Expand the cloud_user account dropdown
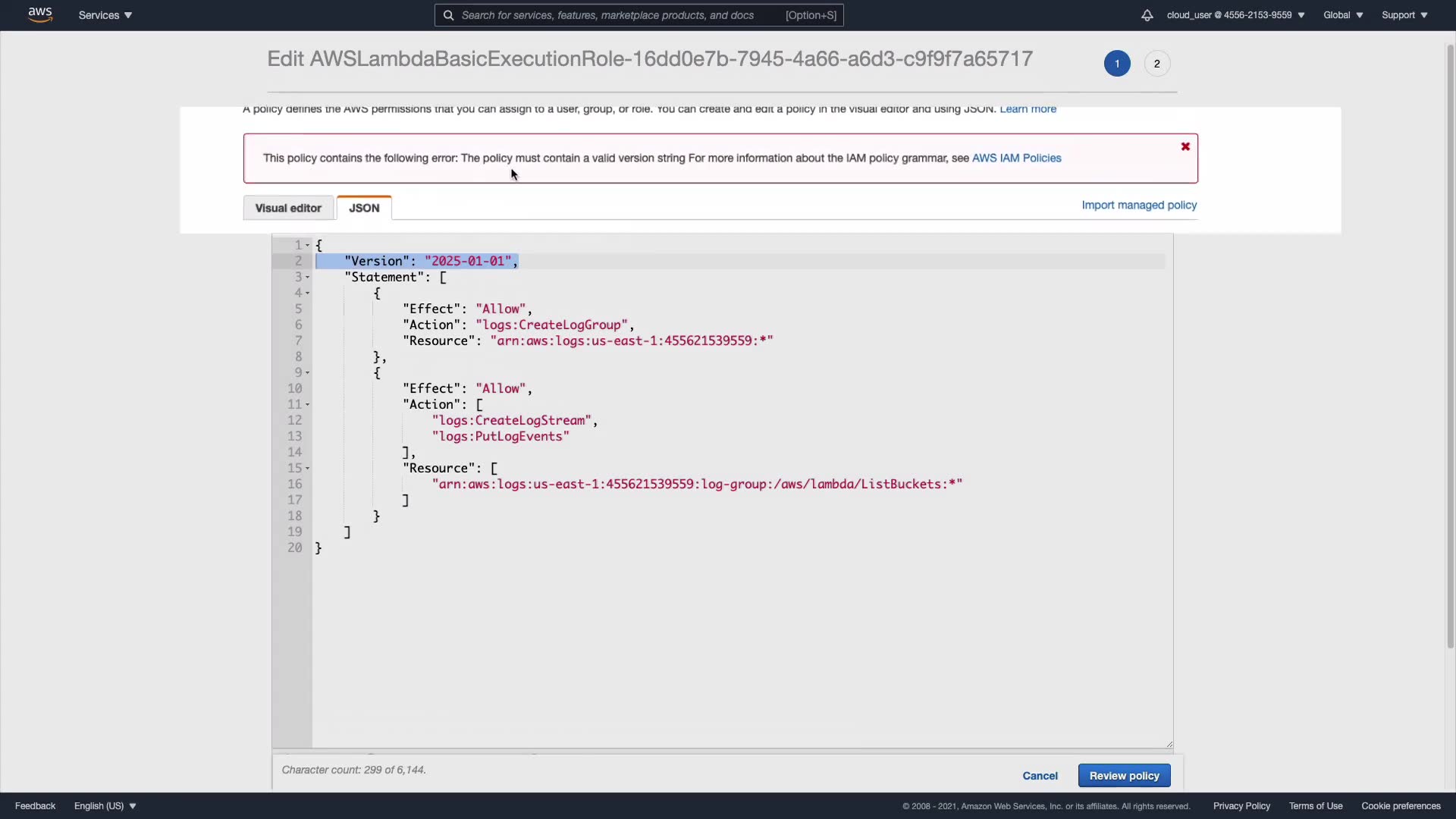The image size is (1456, 819). tap(1235, 15)
